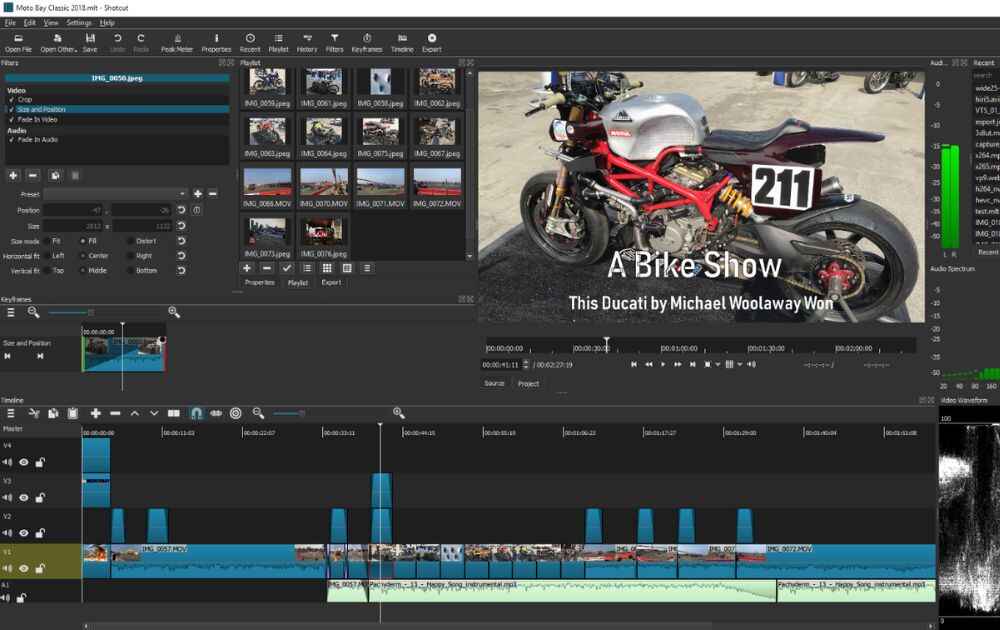Viewport: 1000px width, 630px height.
Task: Toggle ripple all tracks target icon
Action: [235, 414]
